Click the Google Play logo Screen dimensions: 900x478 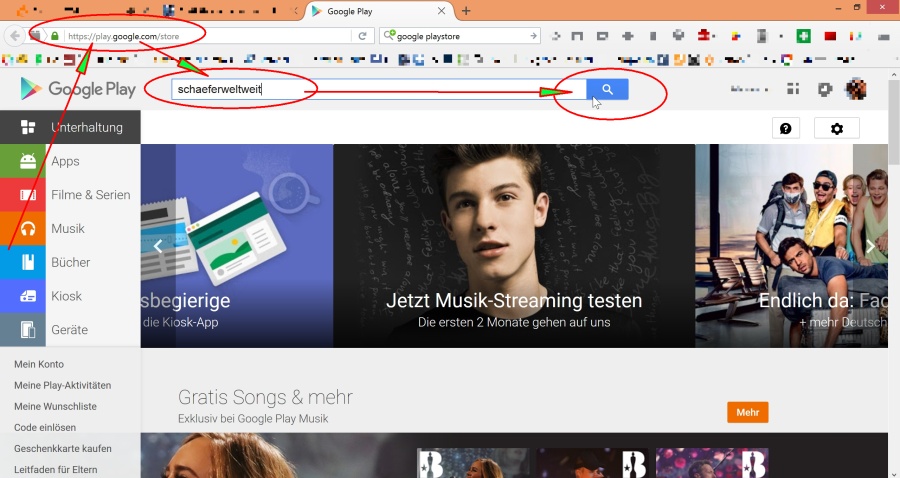(x=78, y=89)
